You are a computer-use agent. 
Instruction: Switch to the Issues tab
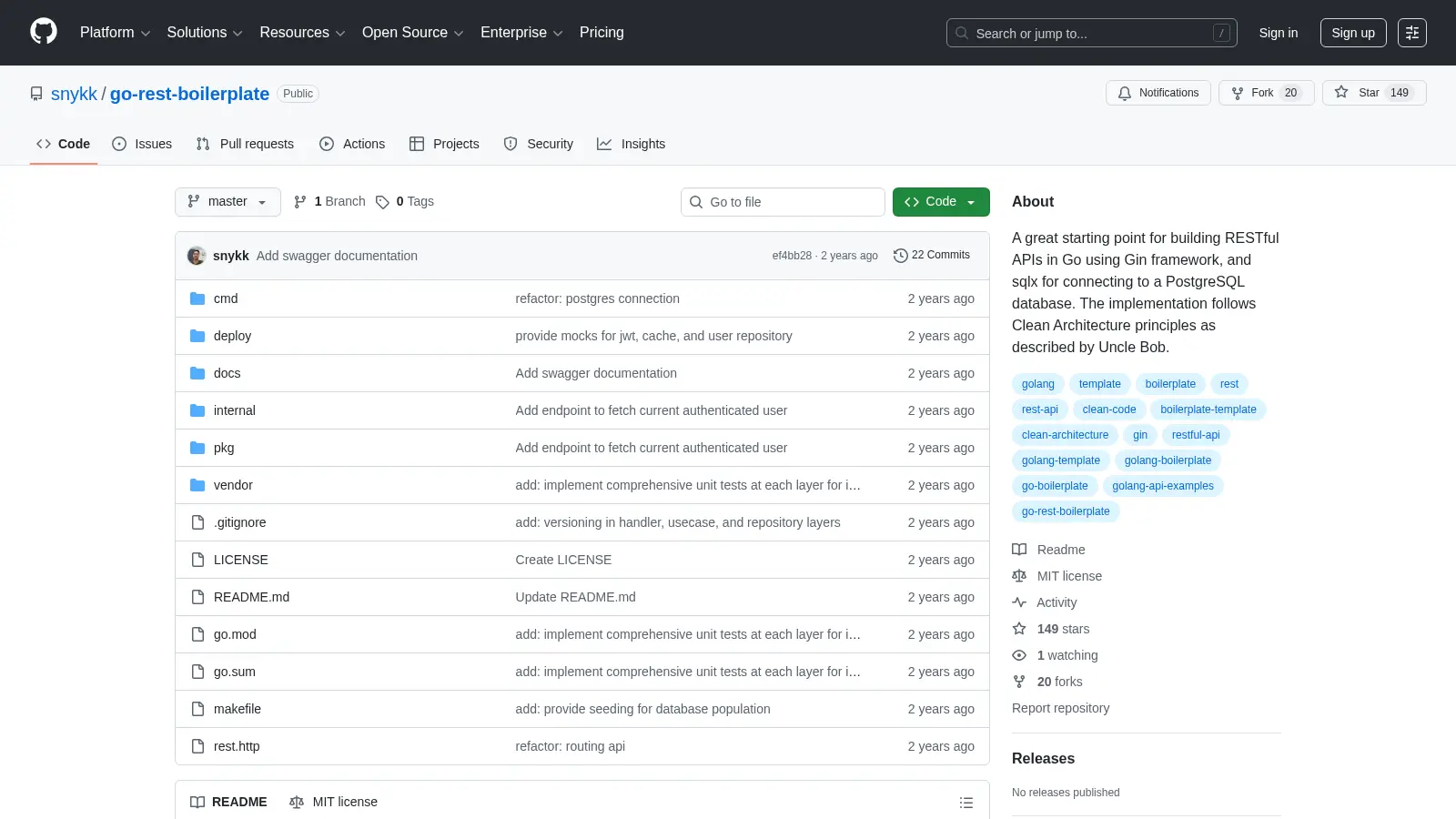142,144
